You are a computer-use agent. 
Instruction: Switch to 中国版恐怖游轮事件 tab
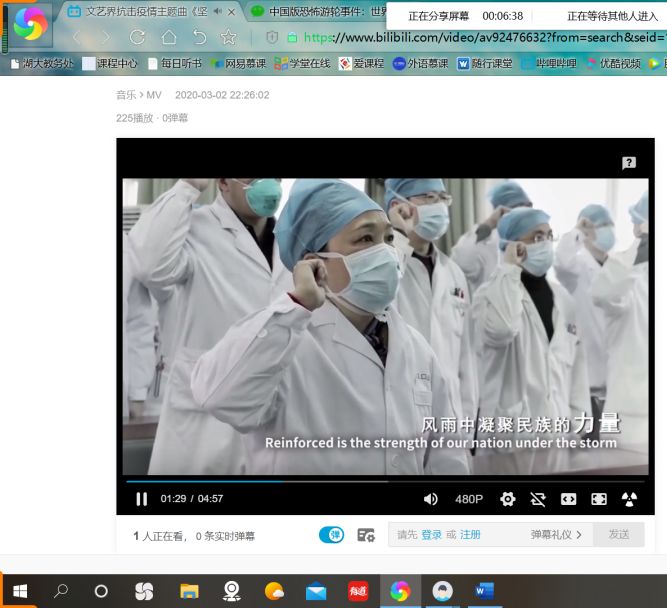319,11
